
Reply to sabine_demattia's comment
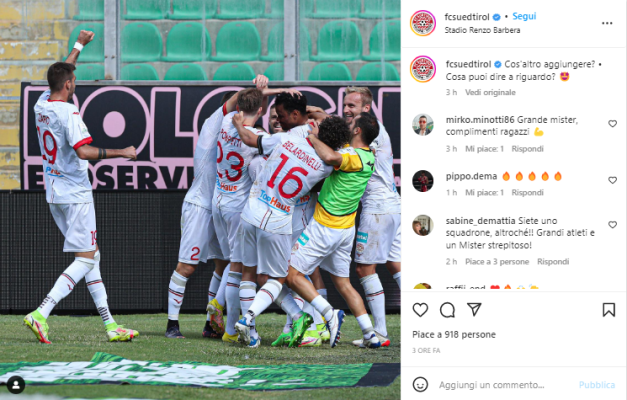pyautogui.click(x=553, y=262)
